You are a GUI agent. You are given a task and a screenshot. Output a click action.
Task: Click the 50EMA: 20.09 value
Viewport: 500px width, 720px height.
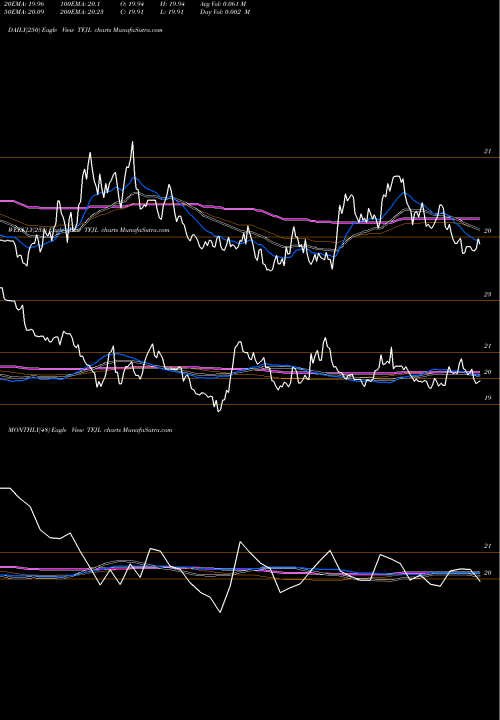pyautogui.click(x=22, y=12)
